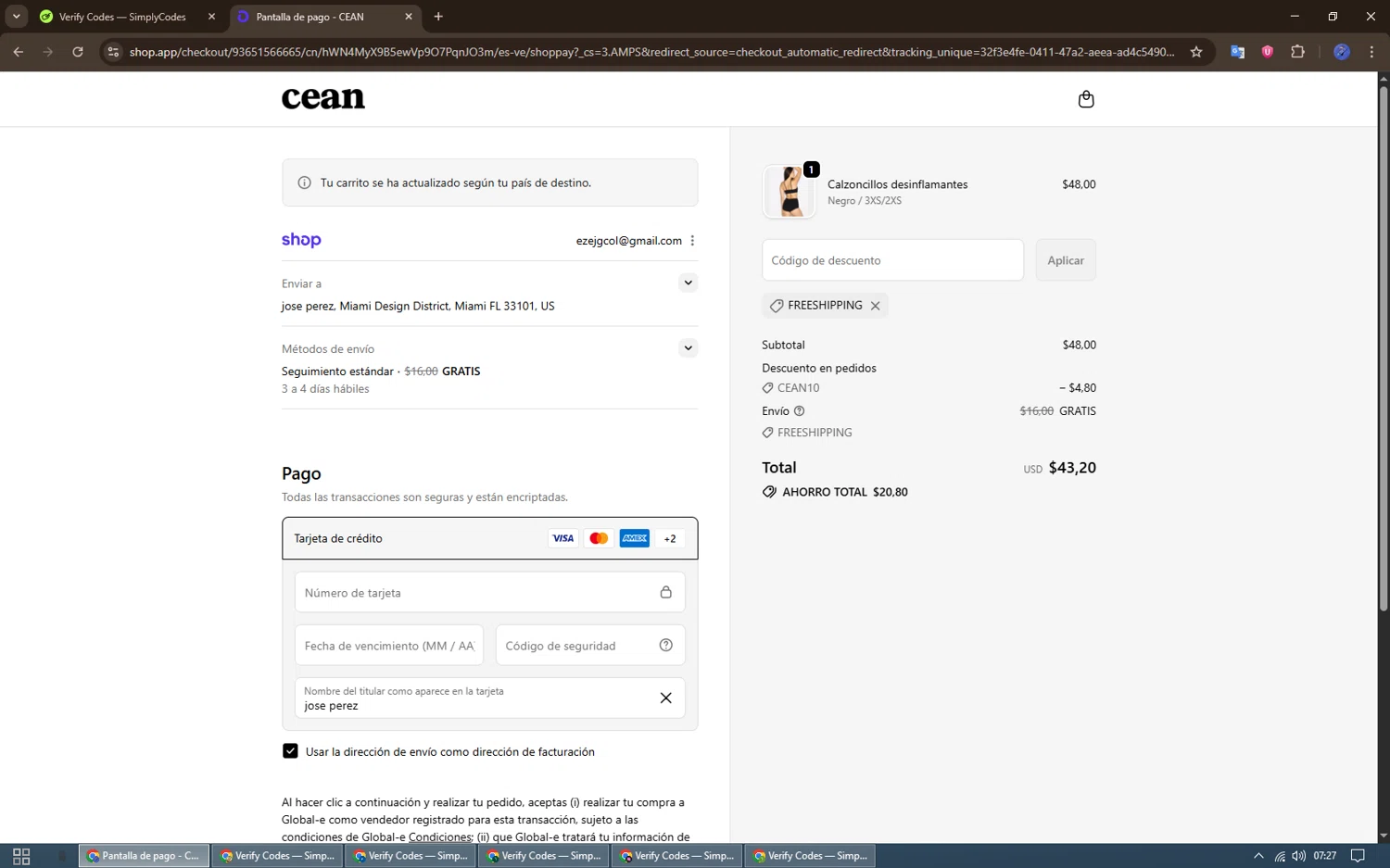Open network status in tray
1390x868 pixels.
[1280, 856]
